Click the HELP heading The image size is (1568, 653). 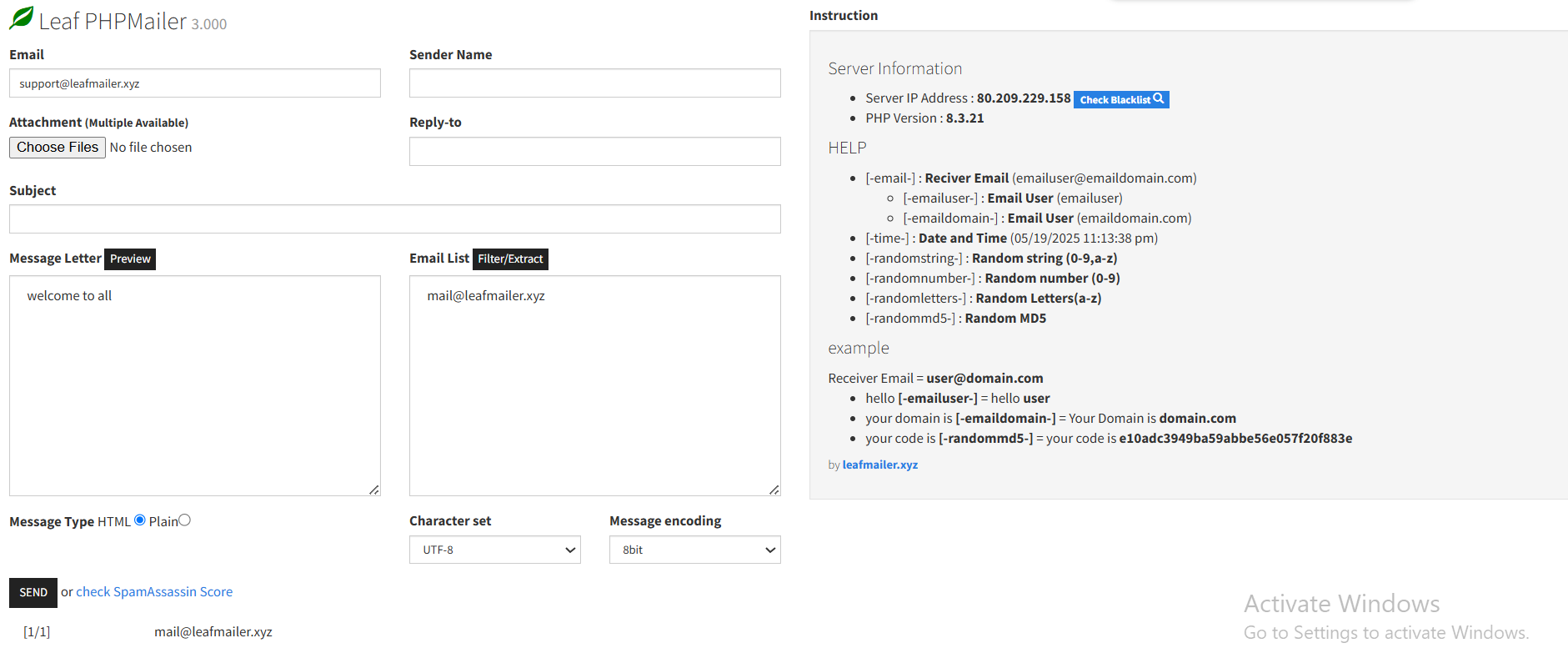pos(847,148)
